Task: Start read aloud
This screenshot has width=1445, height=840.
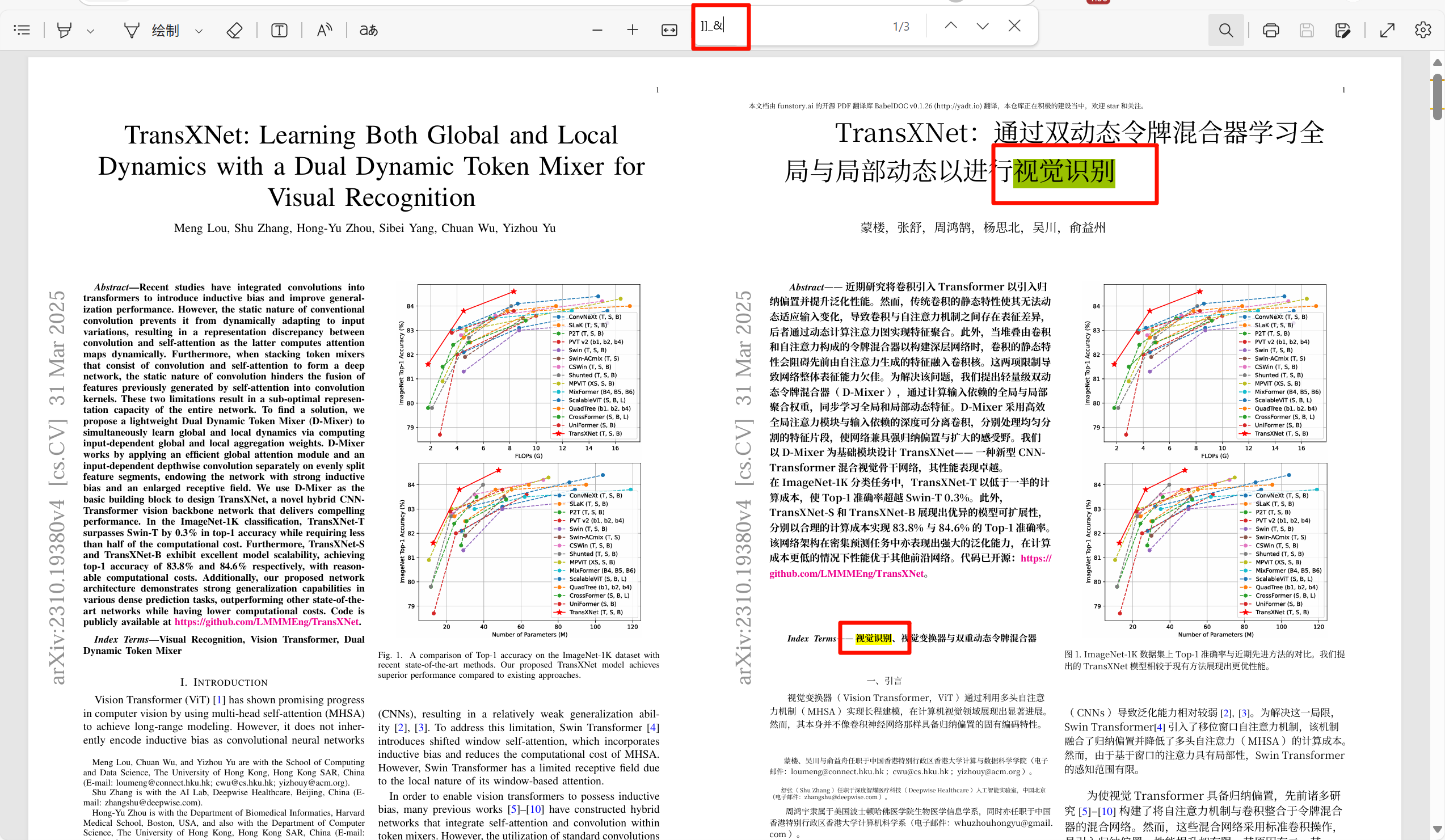Action: click(x=325, y=30)
